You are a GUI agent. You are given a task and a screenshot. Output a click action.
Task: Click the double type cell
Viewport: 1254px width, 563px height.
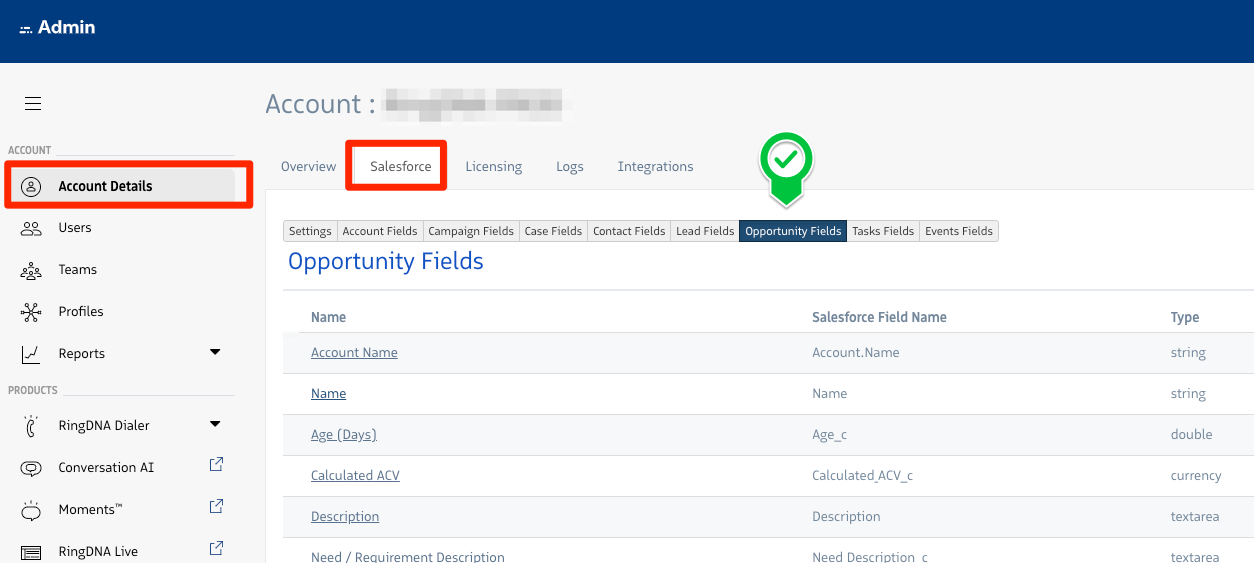point(1192,435)
